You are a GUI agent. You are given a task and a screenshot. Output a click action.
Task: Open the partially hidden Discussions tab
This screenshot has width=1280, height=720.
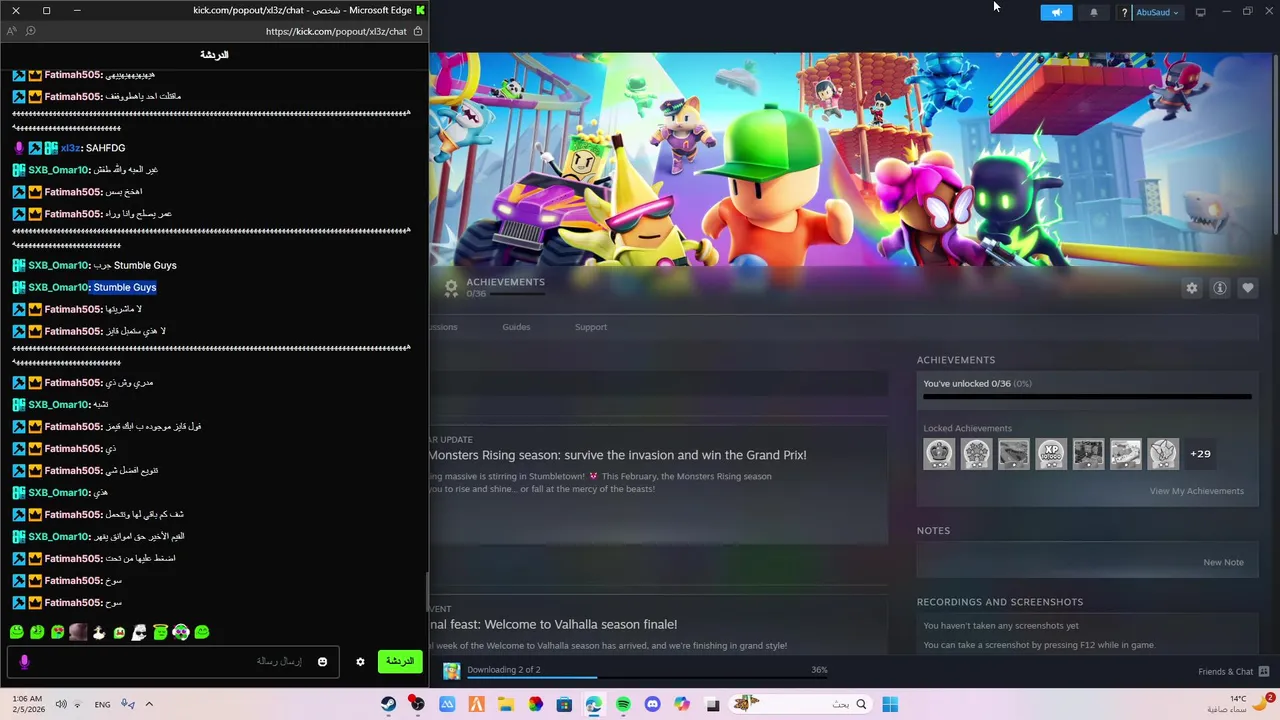point(443,327)
